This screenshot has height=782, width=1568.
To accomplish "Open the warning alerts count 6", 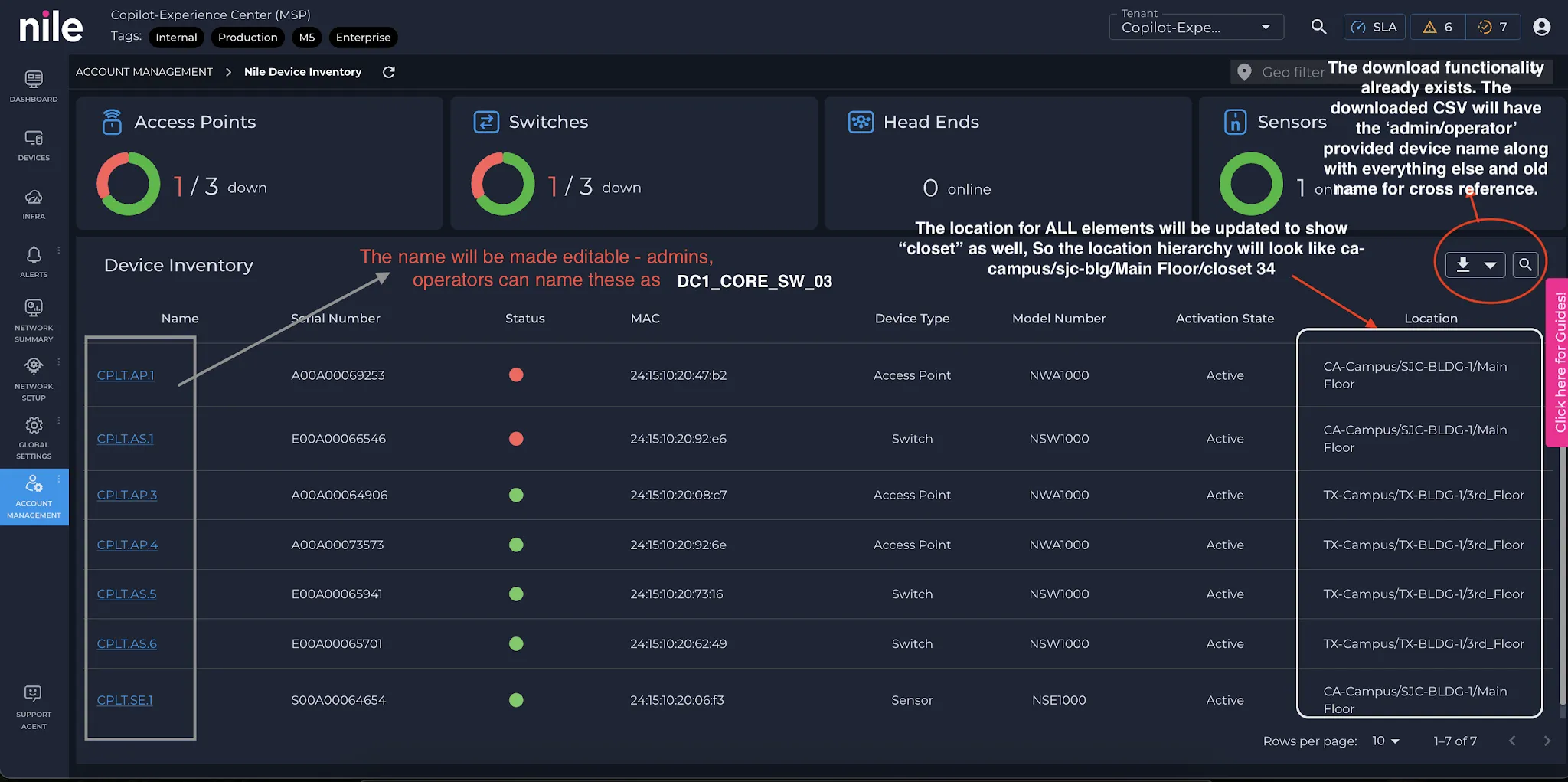I will coord(1437,27).
